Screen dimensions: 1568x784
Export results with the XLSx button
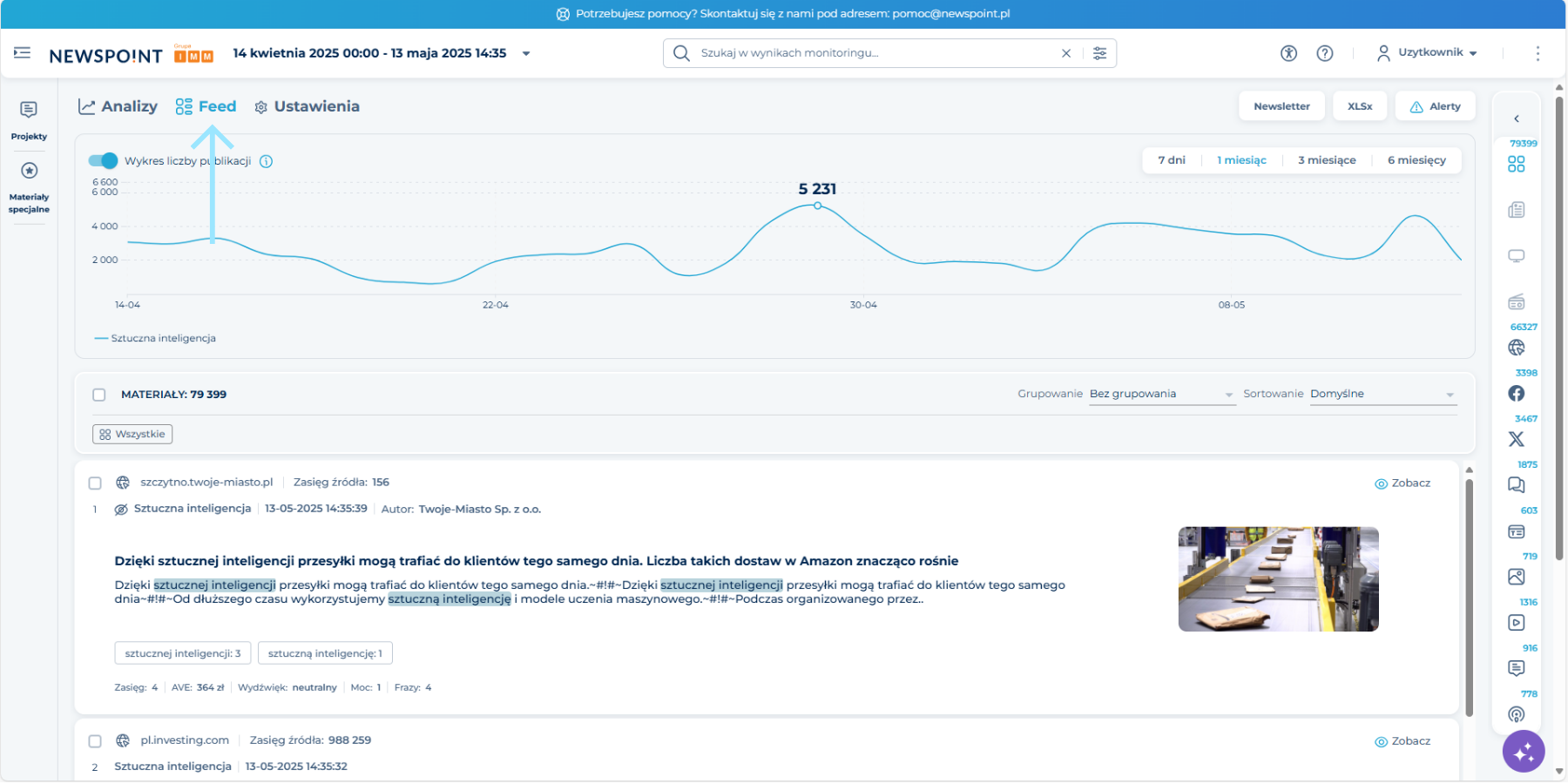pos(1360,106)
